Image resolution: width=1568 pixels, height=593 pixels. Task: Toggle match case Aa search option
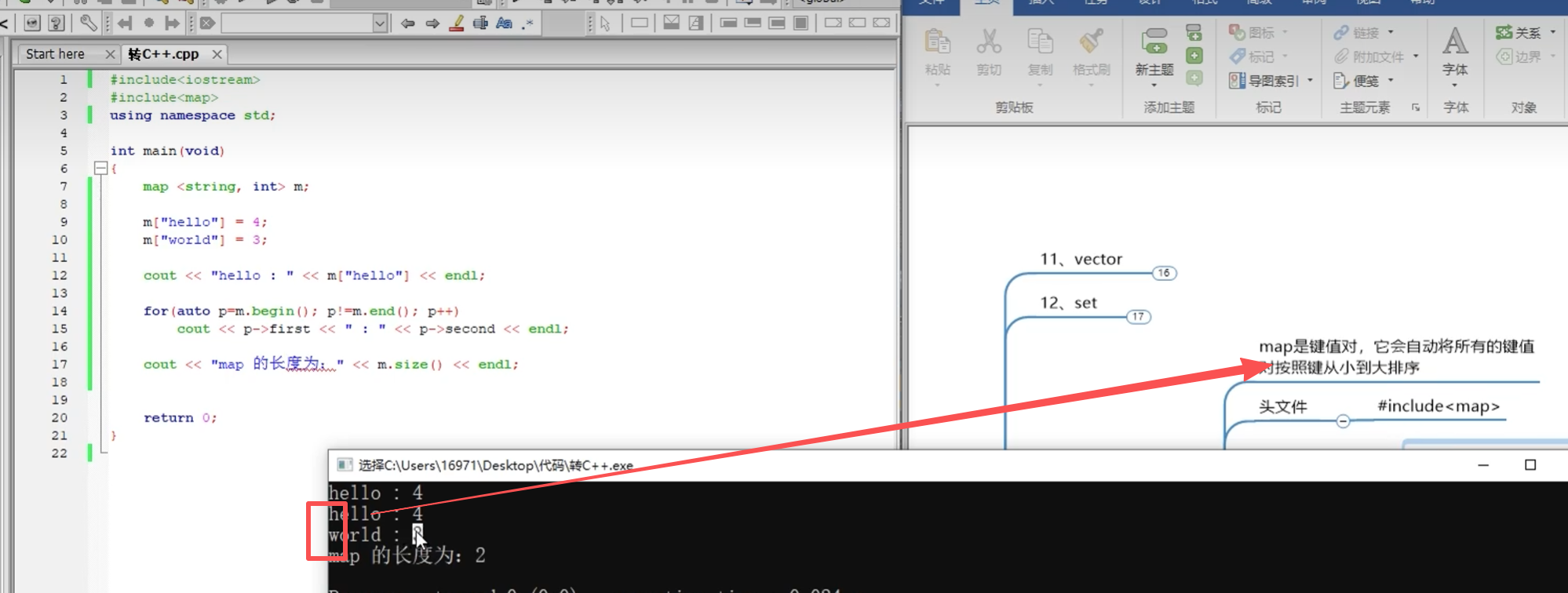click(504, 23)
